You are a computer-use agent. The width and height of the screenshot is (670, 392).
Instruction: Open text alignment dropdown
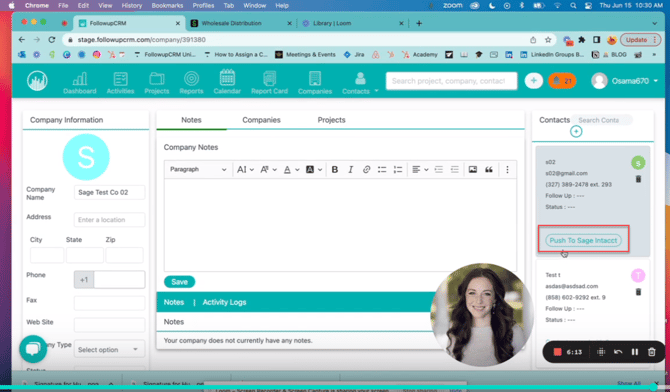[x=420, y=170]
